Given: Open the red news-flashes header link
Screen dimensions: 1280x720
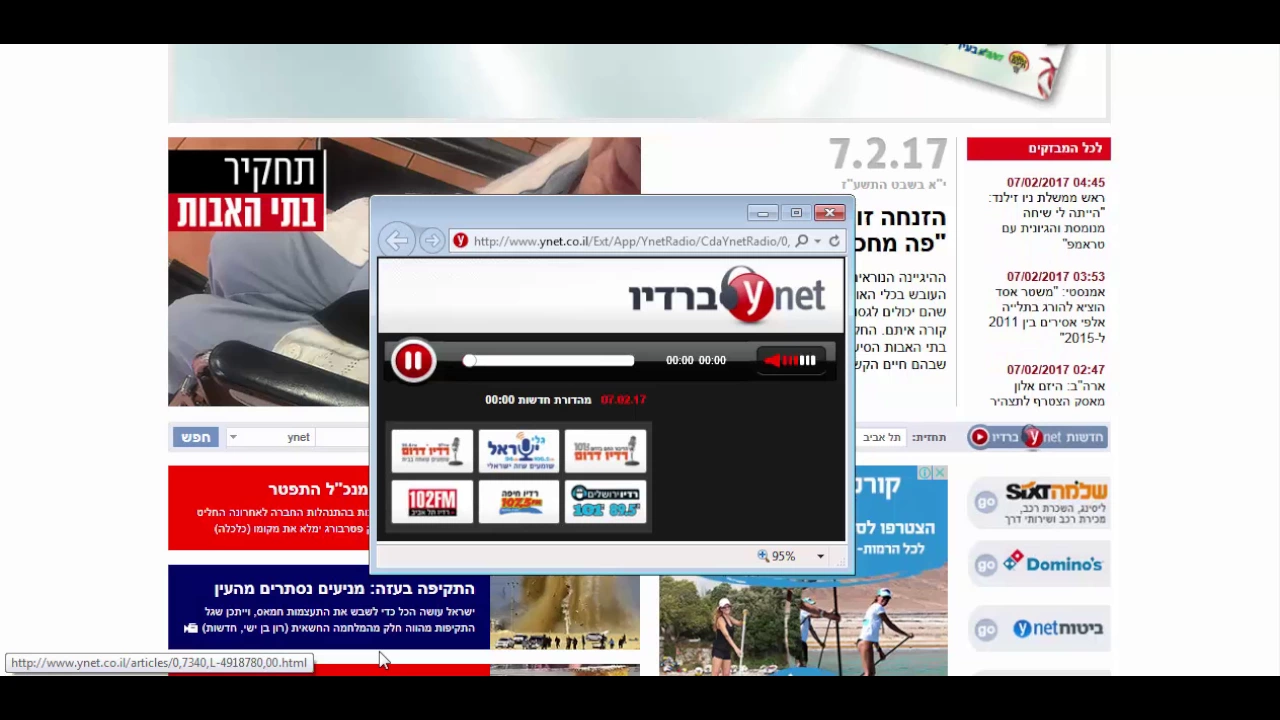Looking at the screenshot, I should (1038, 149).
